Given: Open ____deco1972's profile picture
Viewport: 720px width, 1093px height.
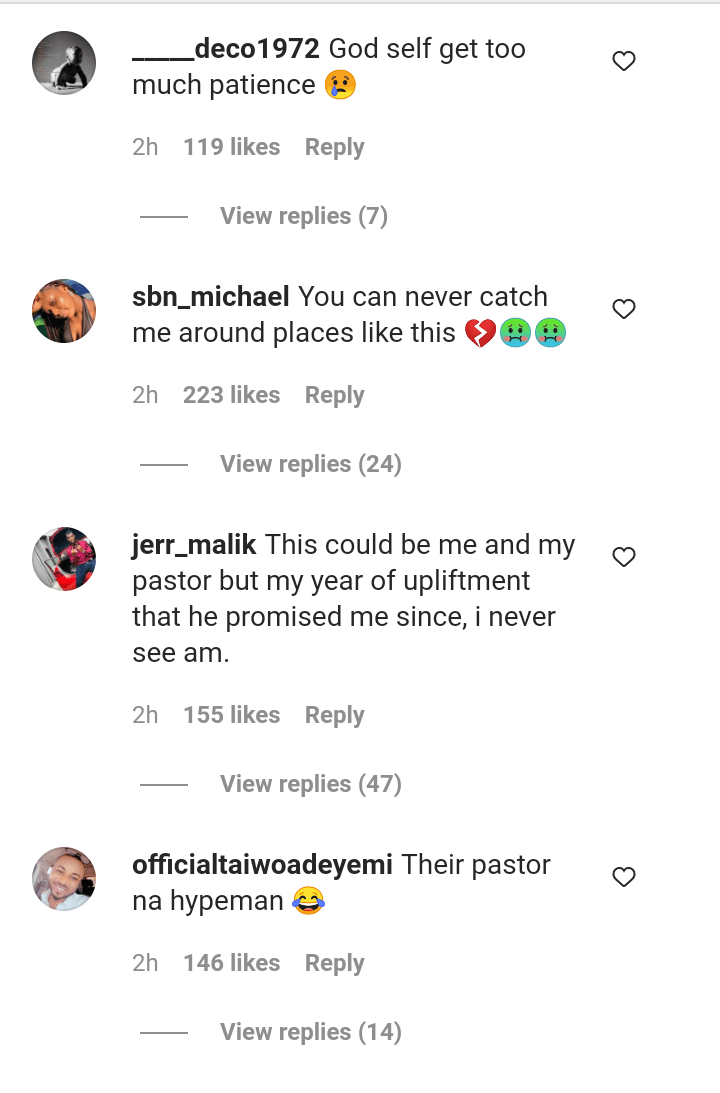Looking at the screenshot, I should click(64, 63).
